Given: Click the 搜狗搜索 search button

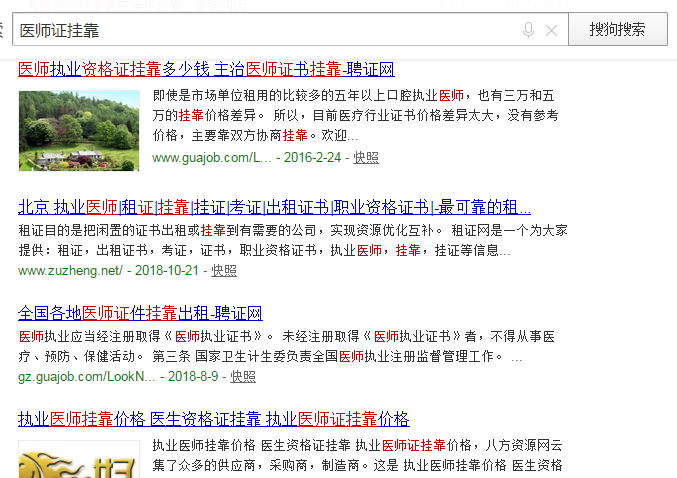Looking at the screenshot, I should click(618, 29).
